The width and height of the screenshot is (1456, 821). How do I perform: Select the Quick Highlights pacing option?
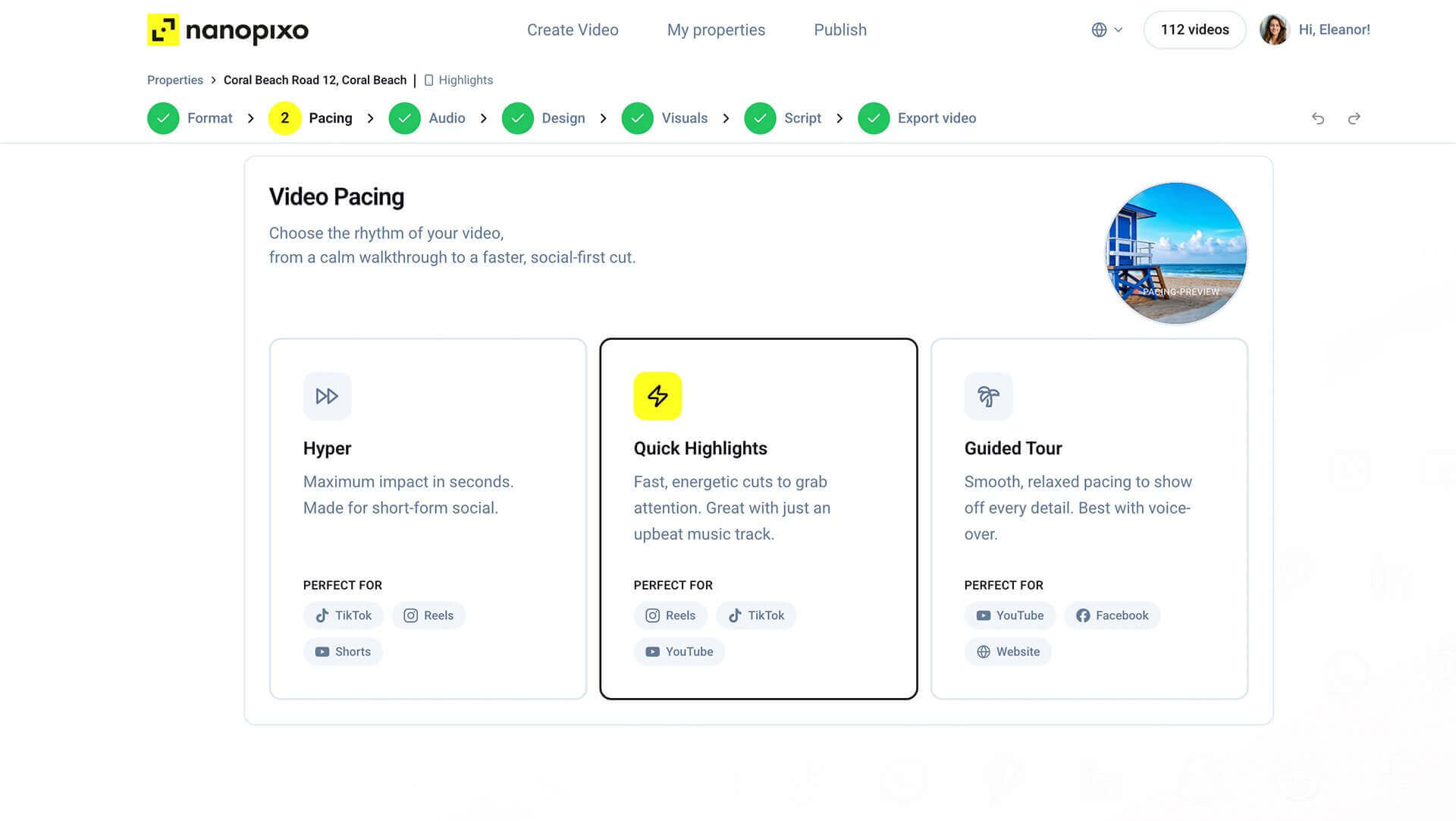(758, 519)
